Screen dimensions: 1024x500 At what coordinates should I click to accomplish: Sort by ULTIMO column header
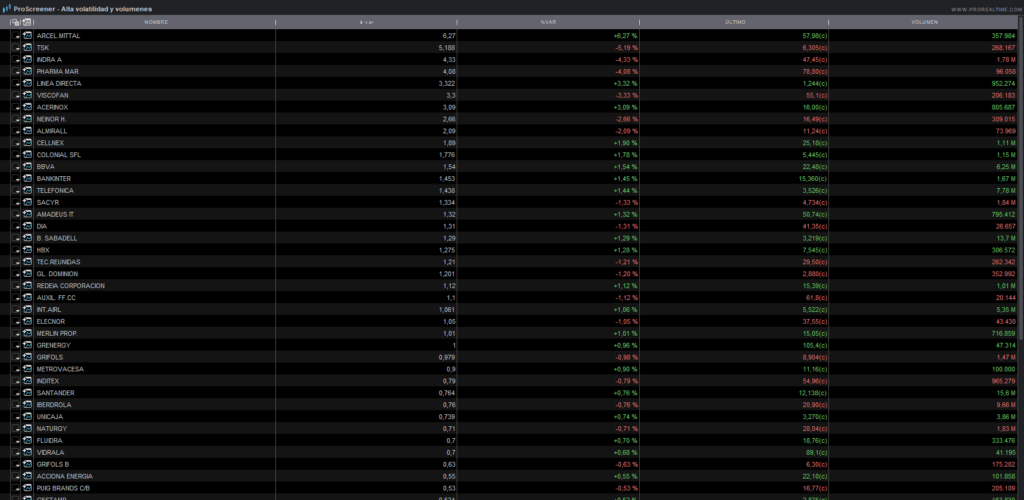point(735,22)
